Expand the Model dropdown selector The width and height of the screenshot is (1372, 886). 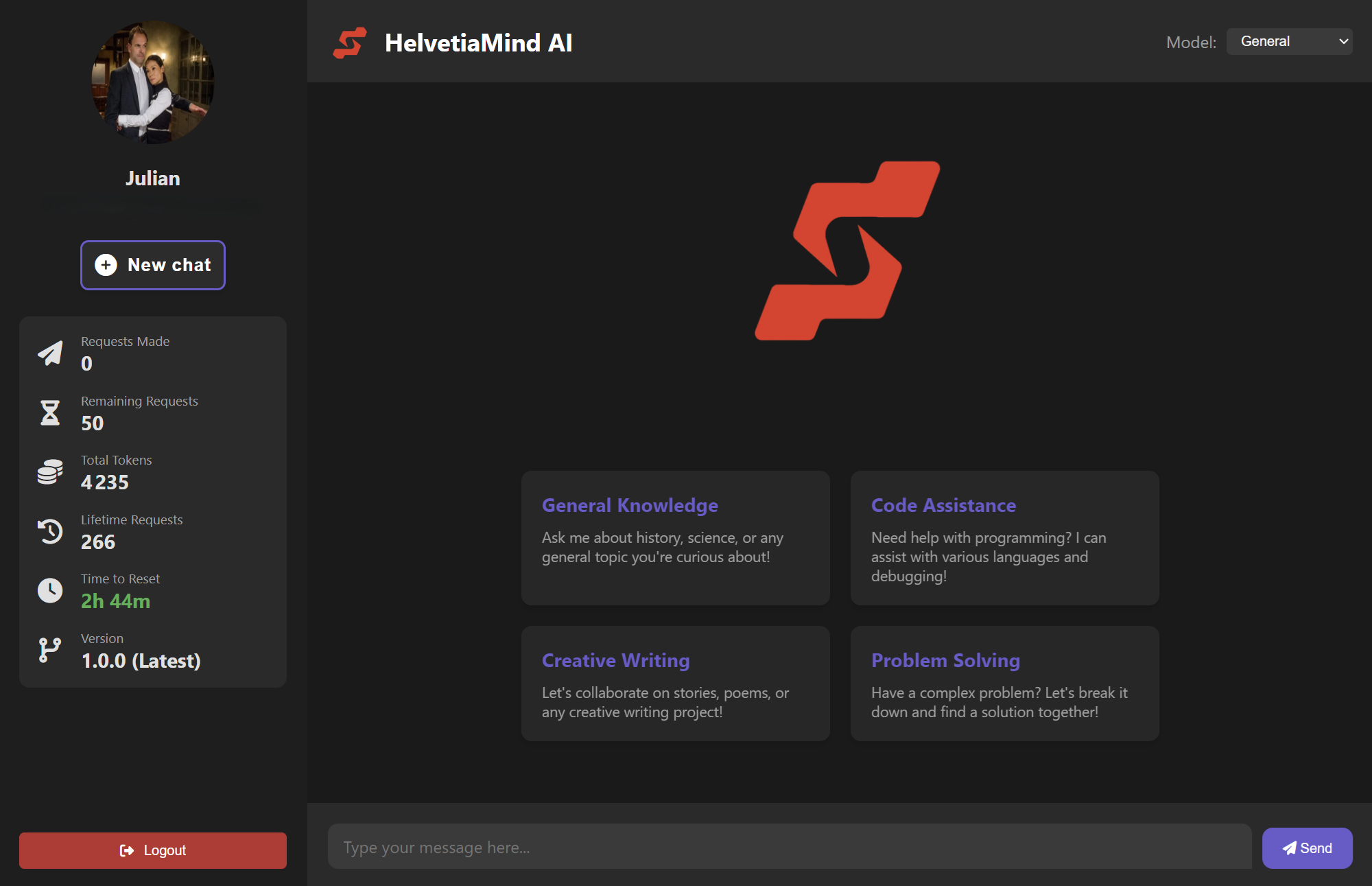click(x=1289, y=41)
